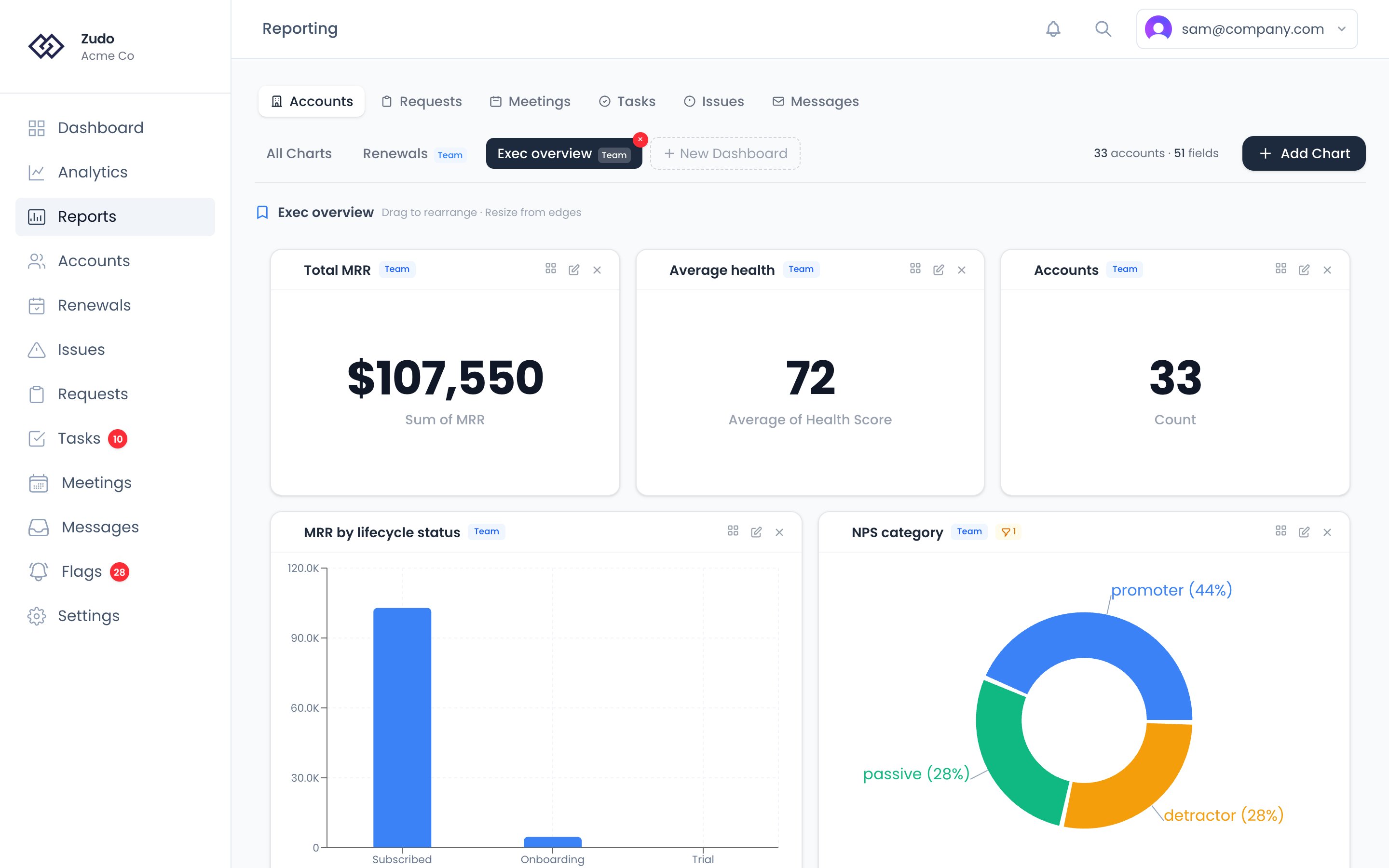The width and height of the screenshot is (1389, 868).
Task: Open layout grid icon on Total MRR
Action: 550,269
